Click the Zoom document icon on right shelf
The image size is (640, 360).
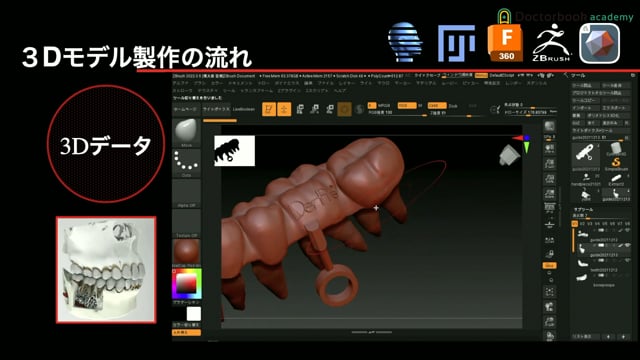coord(549,164)
